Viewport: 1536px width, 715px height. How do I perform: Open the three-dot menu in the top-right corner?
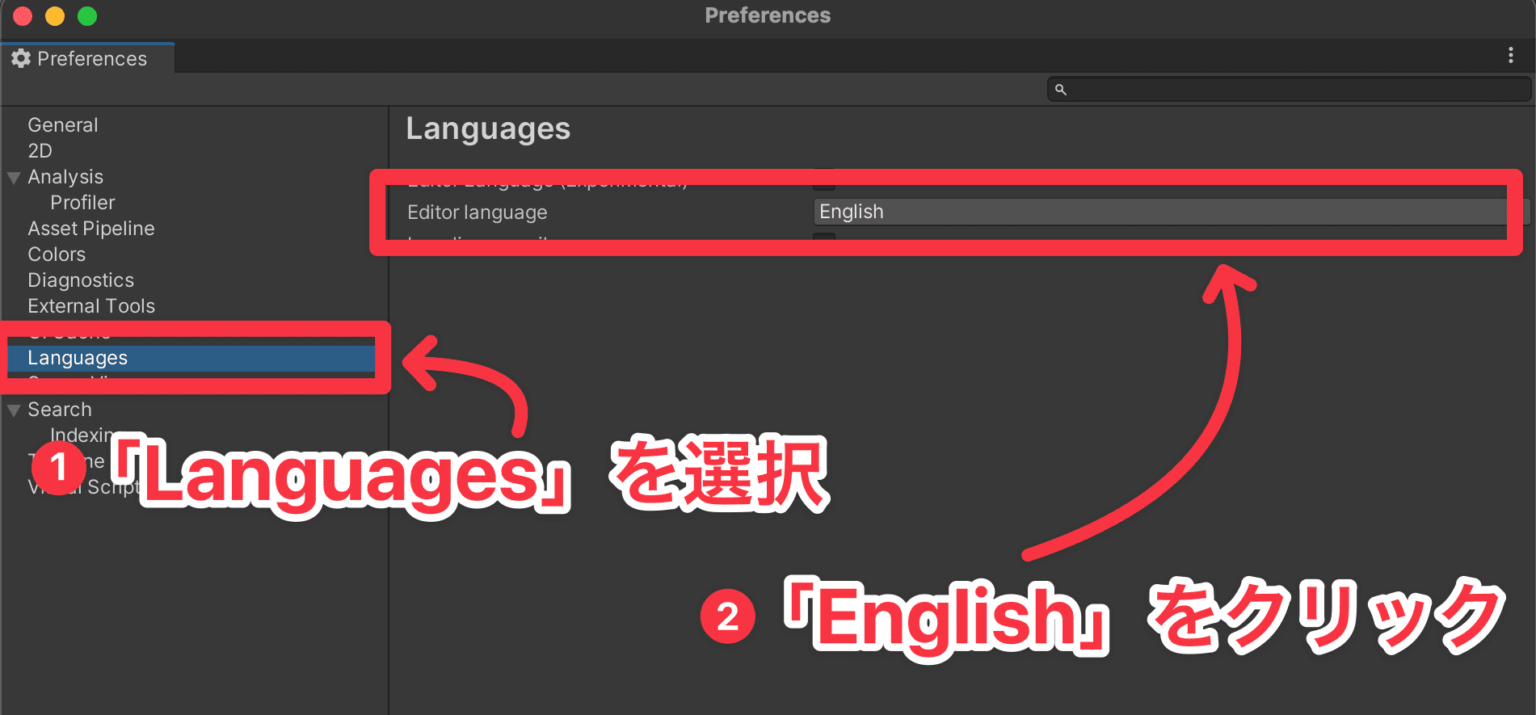(x=1511, y=55)
